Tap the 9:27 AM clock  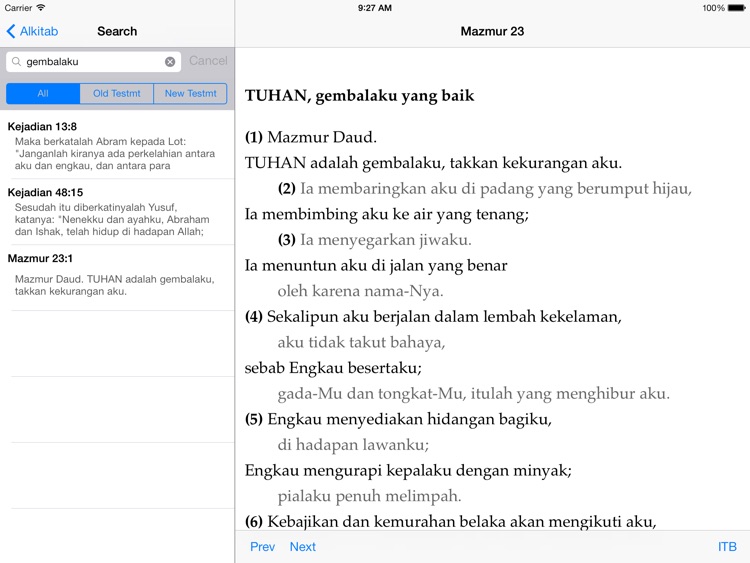pos(375,8)
